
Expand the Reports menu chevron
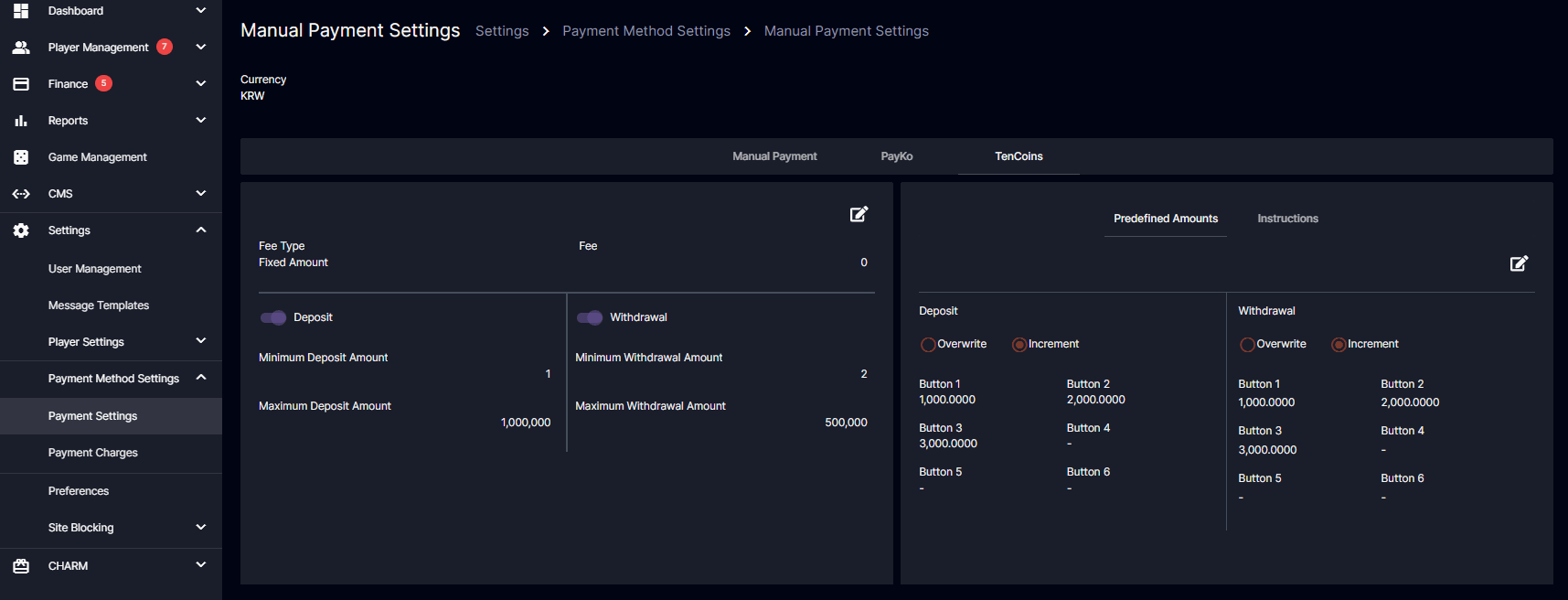pyautogui.click(x=201, y=120)
